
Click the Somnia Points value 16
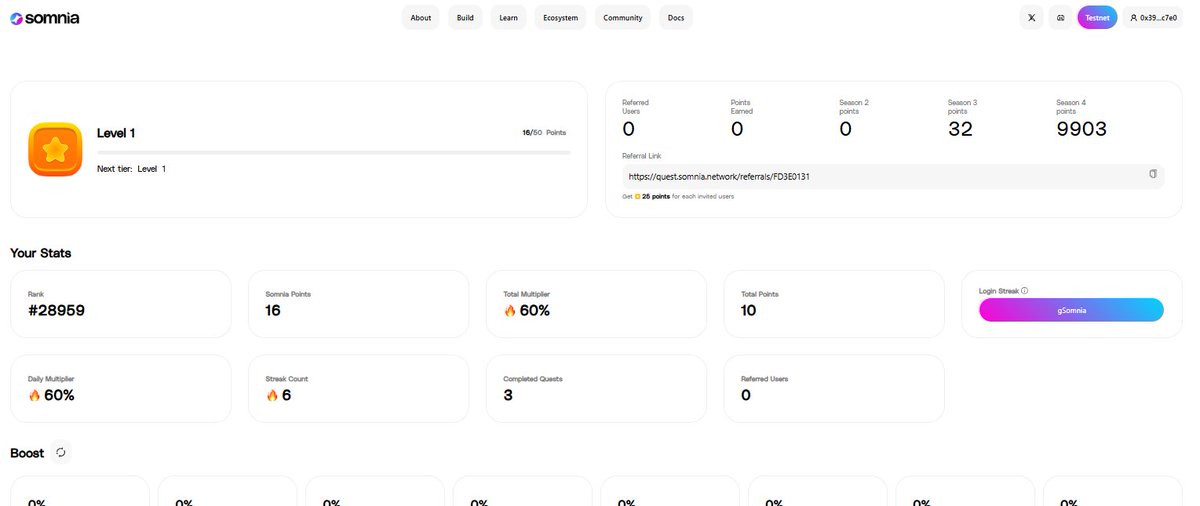(x=273, y=311)
